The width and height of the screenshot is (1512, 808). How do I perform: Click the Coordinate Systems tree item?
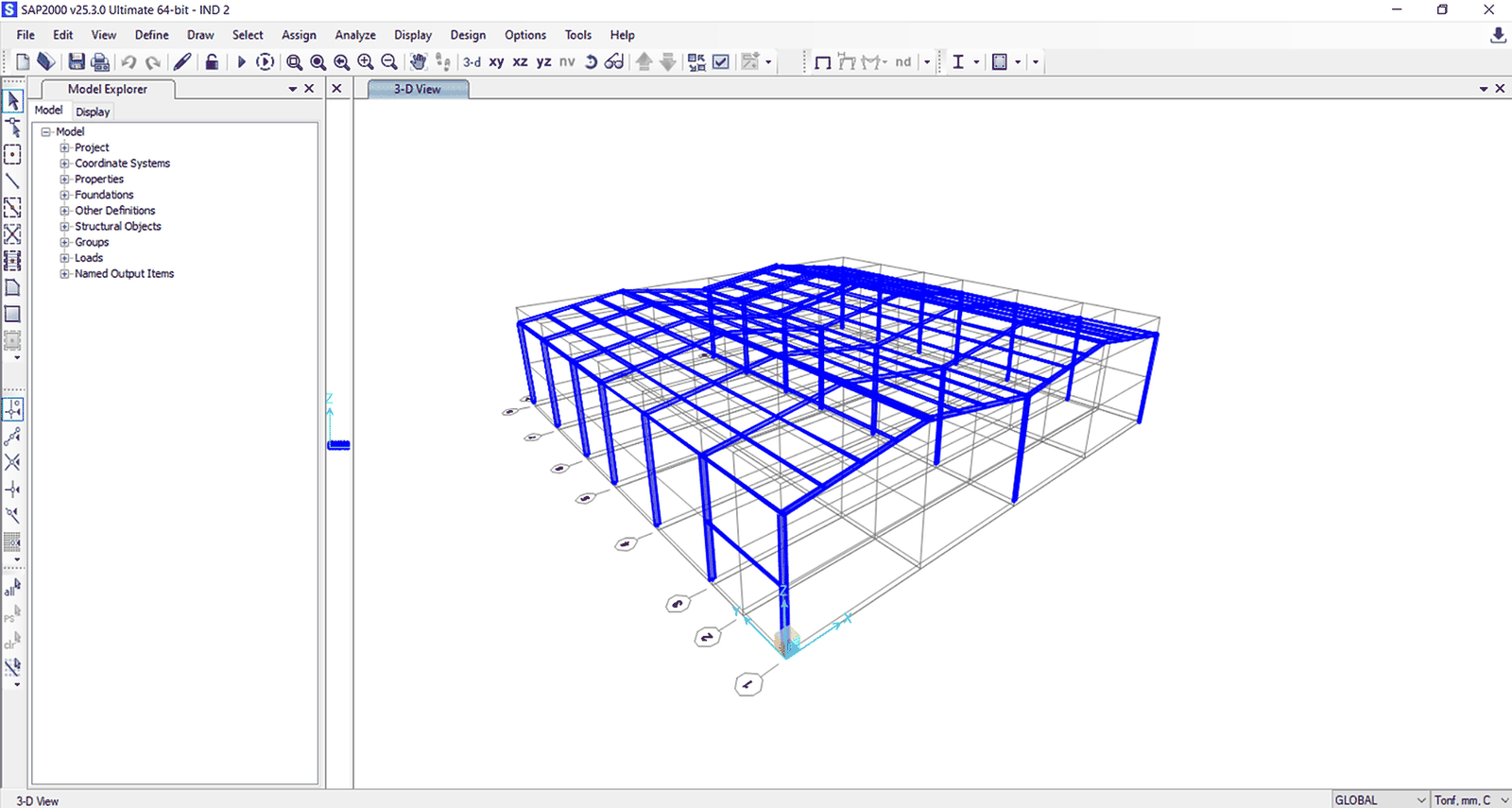click(122, 163)
